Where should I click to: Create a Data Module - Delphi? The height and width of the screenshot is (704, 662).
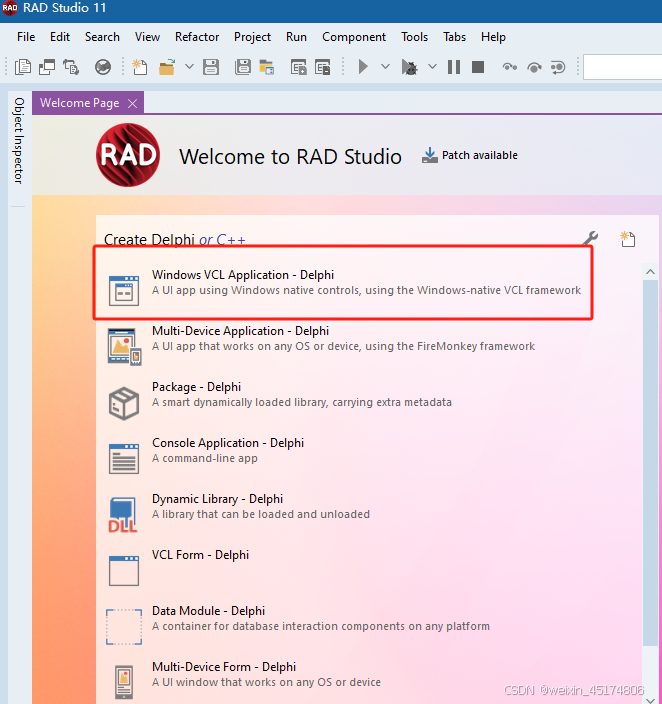[x=321, y=618]
